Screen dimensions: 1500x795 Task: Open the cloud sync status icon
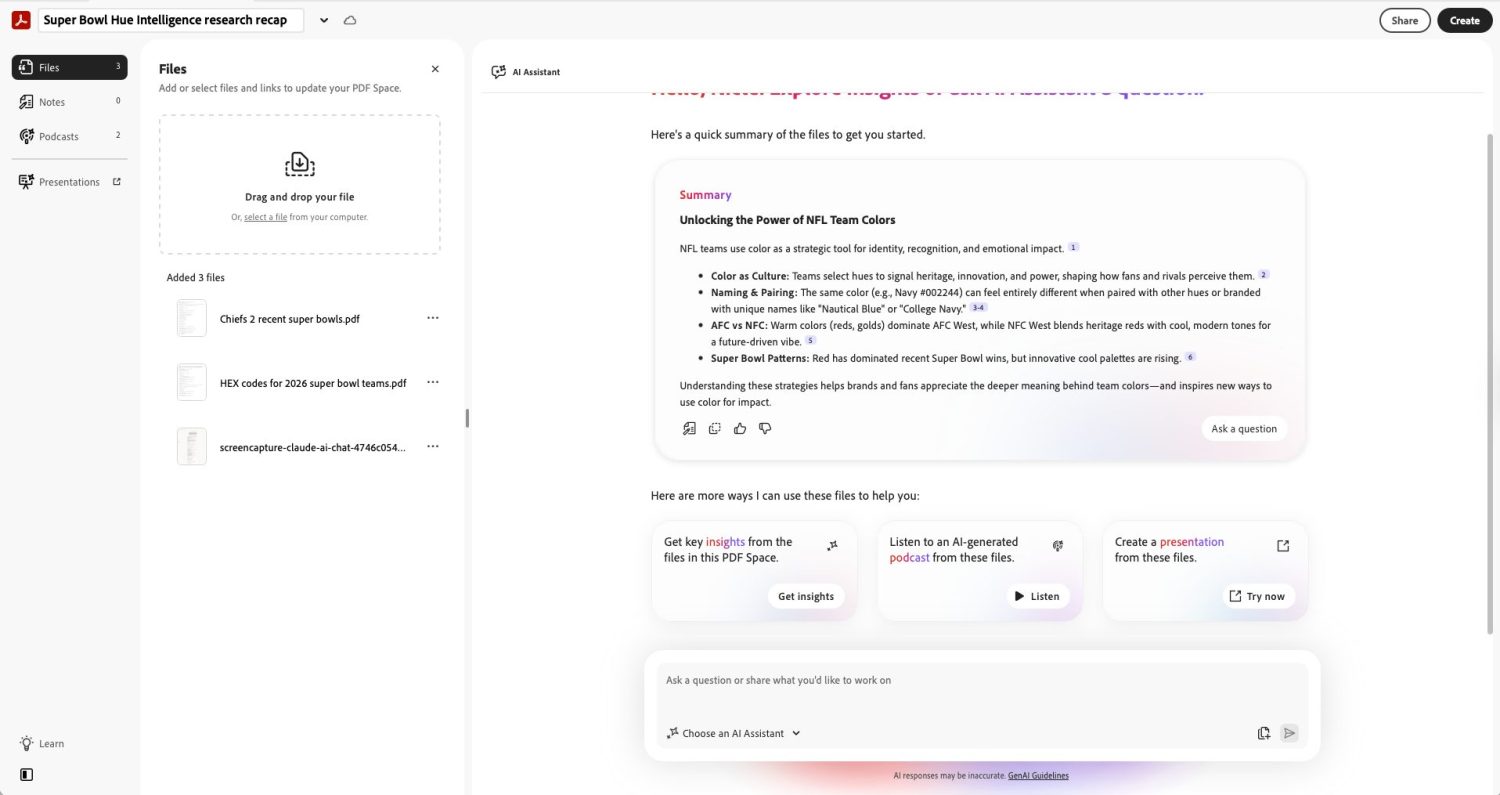[x=350, y=20]
